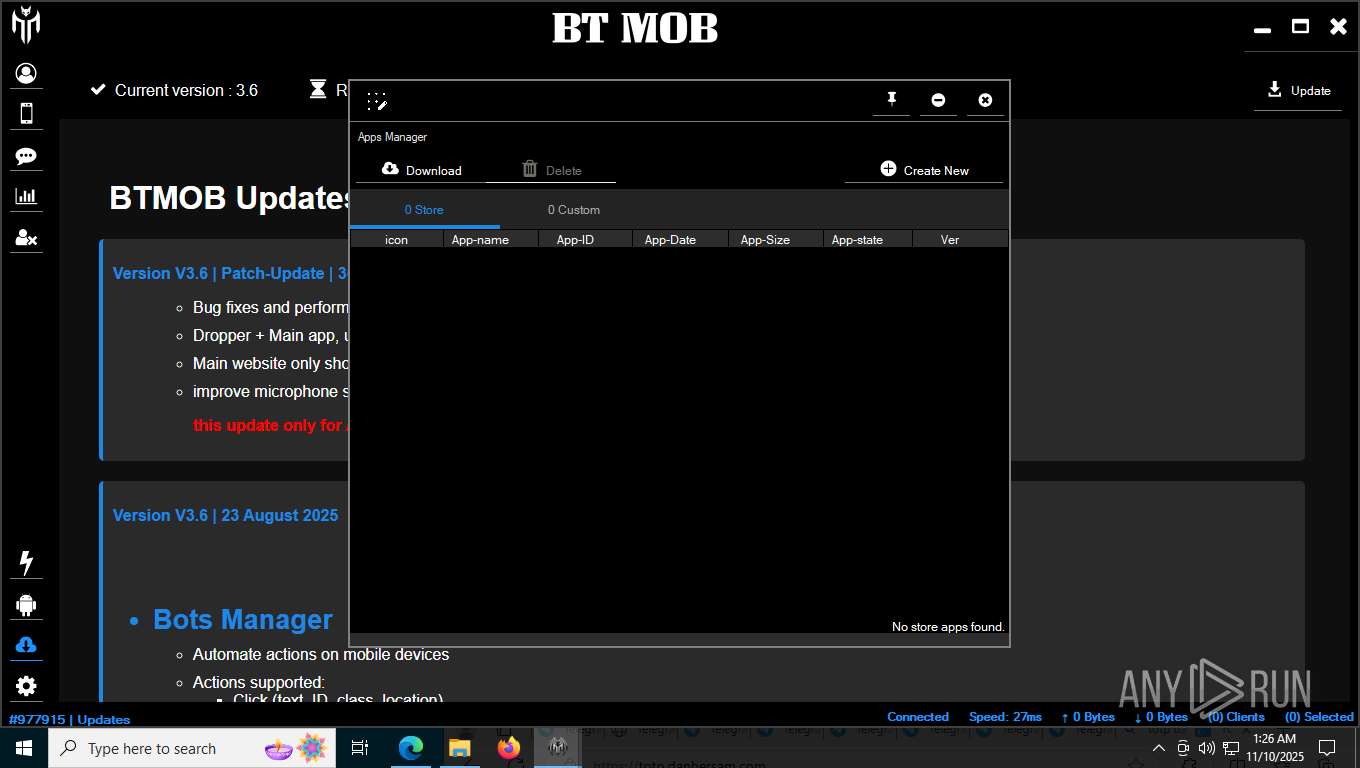Click 'Version V3.6 | 23 August 2025' heading
Viewport: 1360px width, 768px height.
pyautogui.click(x=225, y=515)
